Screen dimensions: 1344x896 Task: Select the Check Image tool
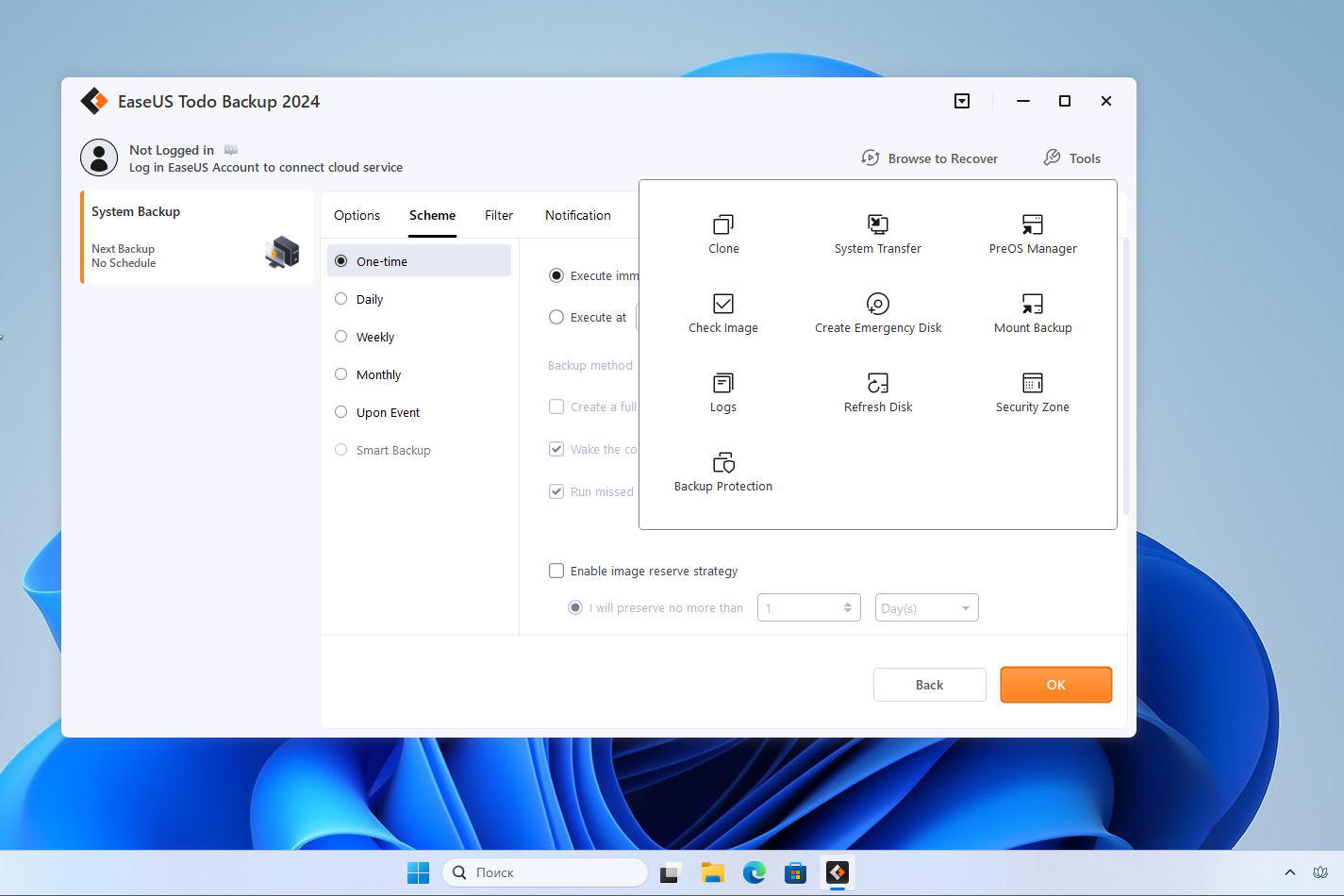point(723,313)
